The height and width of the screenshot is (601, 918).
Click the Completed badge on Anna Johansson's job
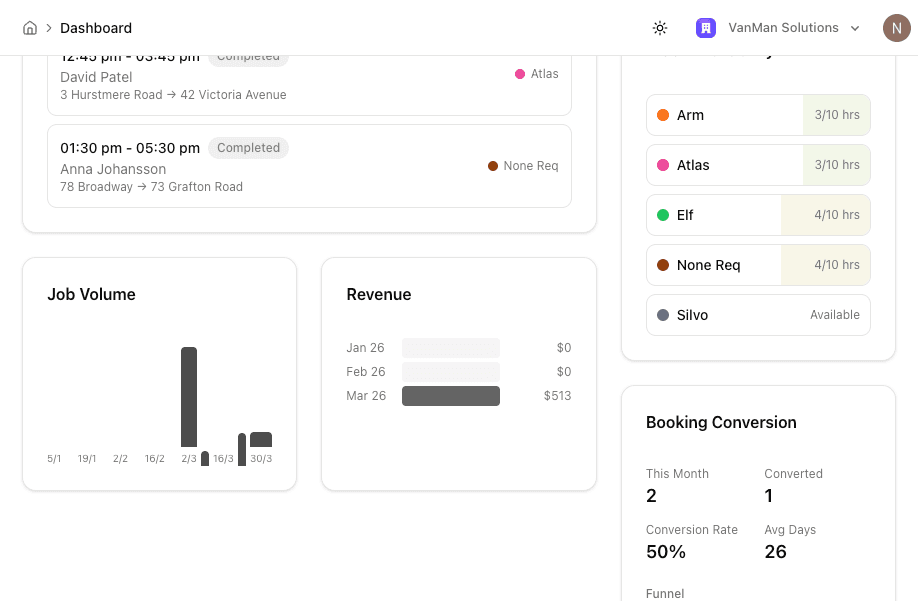pyautogui.click(x=248, y=148)
